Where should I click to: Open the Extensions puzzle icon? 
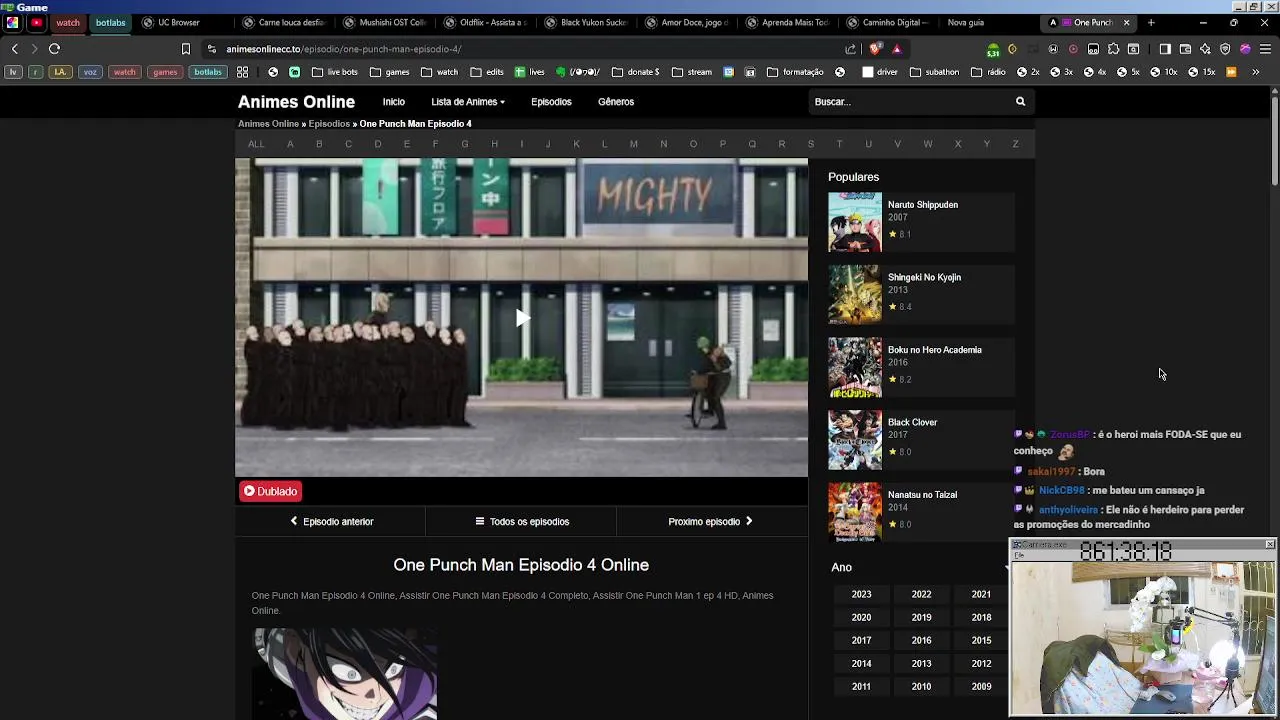coord(1113,49)
